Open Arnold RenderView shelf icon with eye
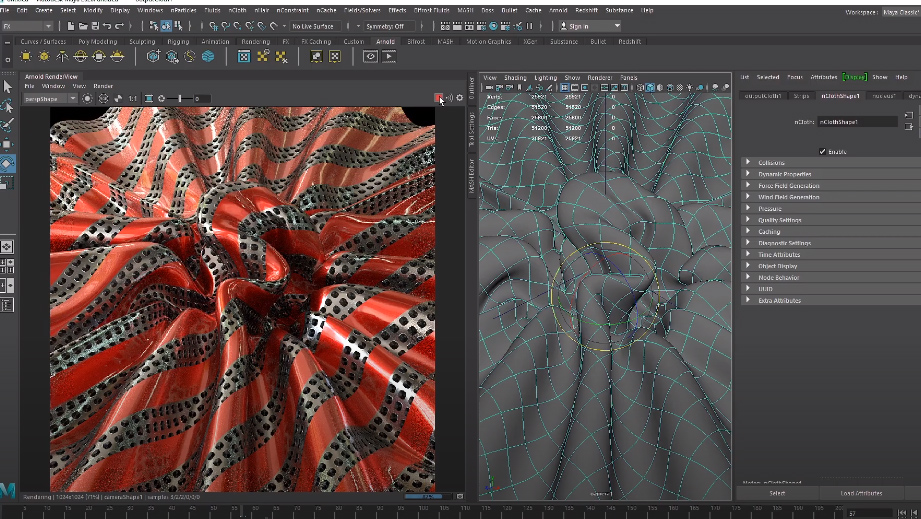Image resolution: width=921 pixels, height=519 pixels. pos(370,57)
